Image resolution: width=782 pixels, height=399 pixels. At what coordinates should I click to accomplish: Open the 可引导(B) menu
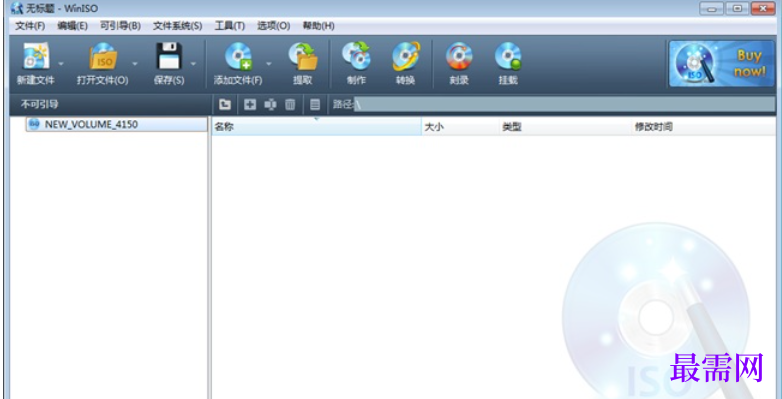[120, 26]
